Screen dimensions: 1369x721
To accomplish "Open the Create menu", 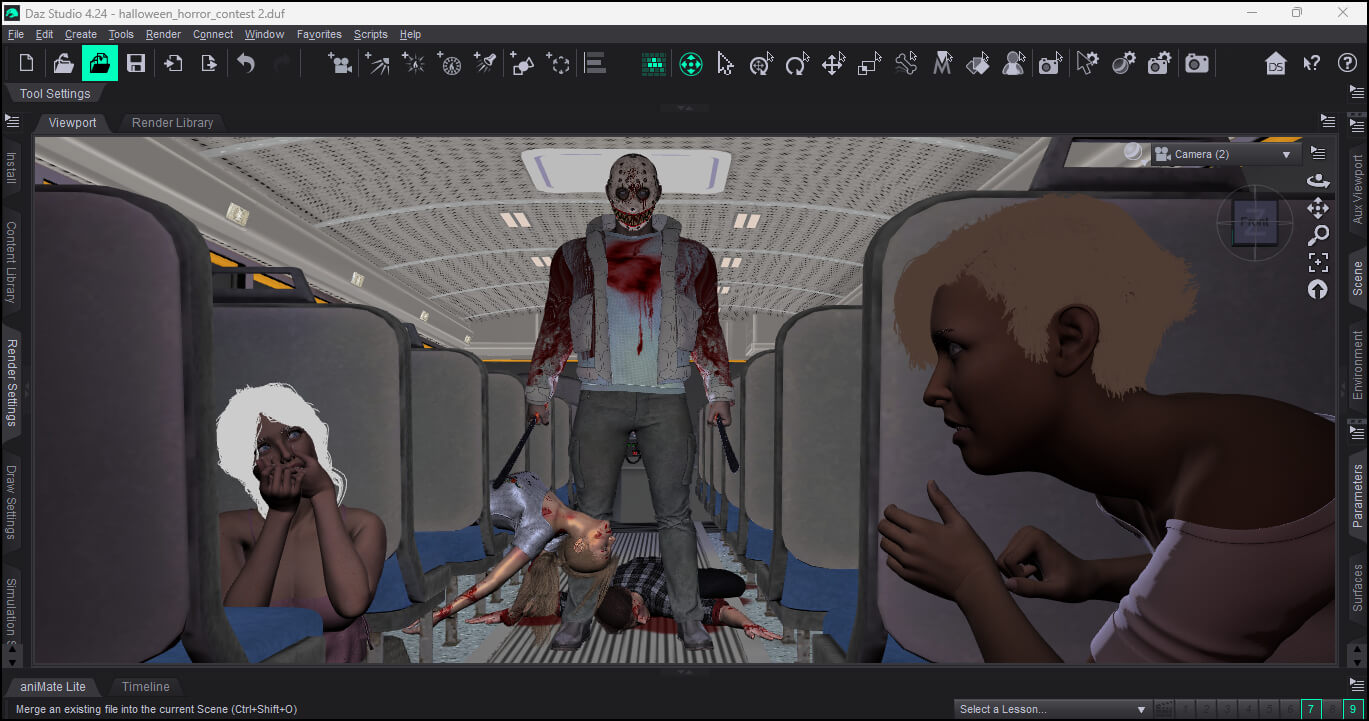I will pos(81,34).
